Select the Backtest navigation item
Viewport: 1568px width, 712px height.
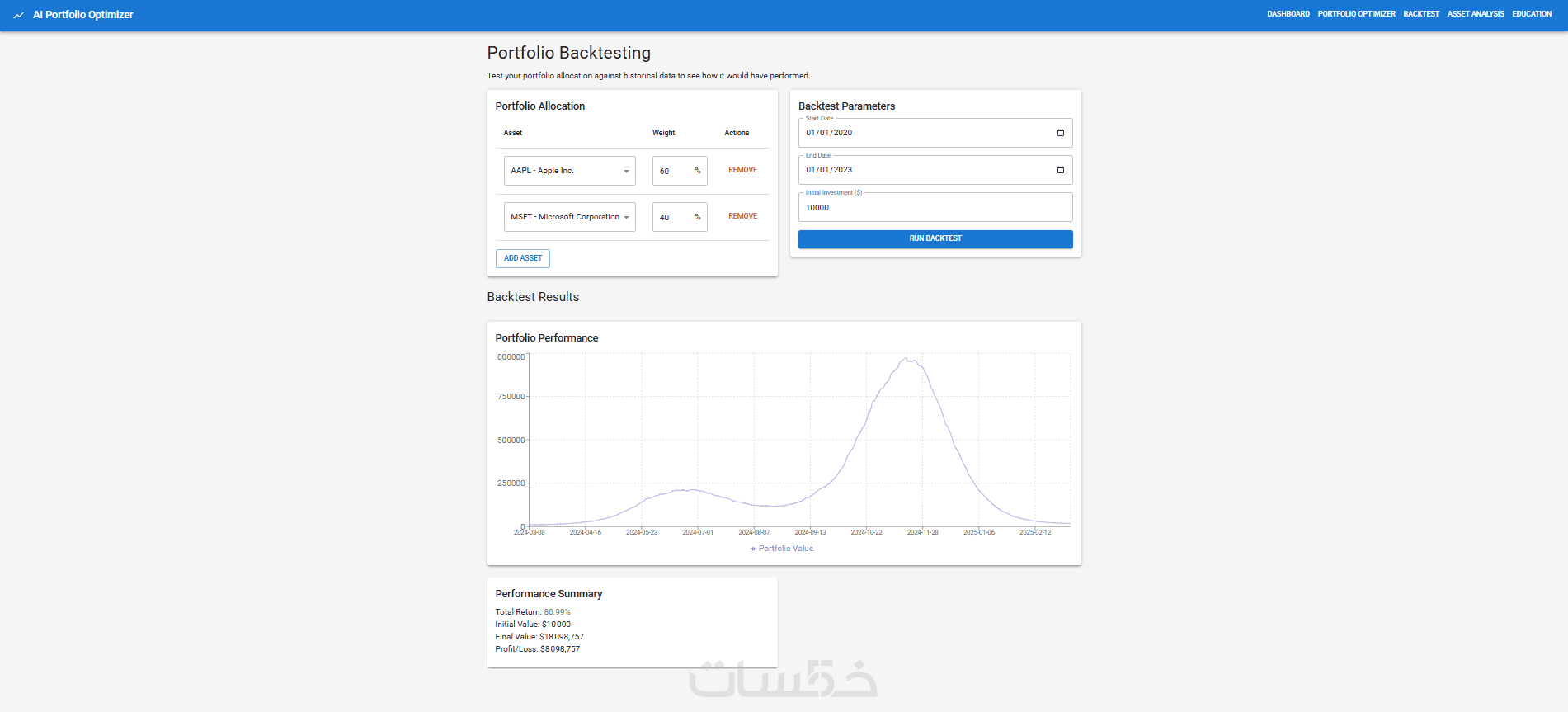point(1420,14)
